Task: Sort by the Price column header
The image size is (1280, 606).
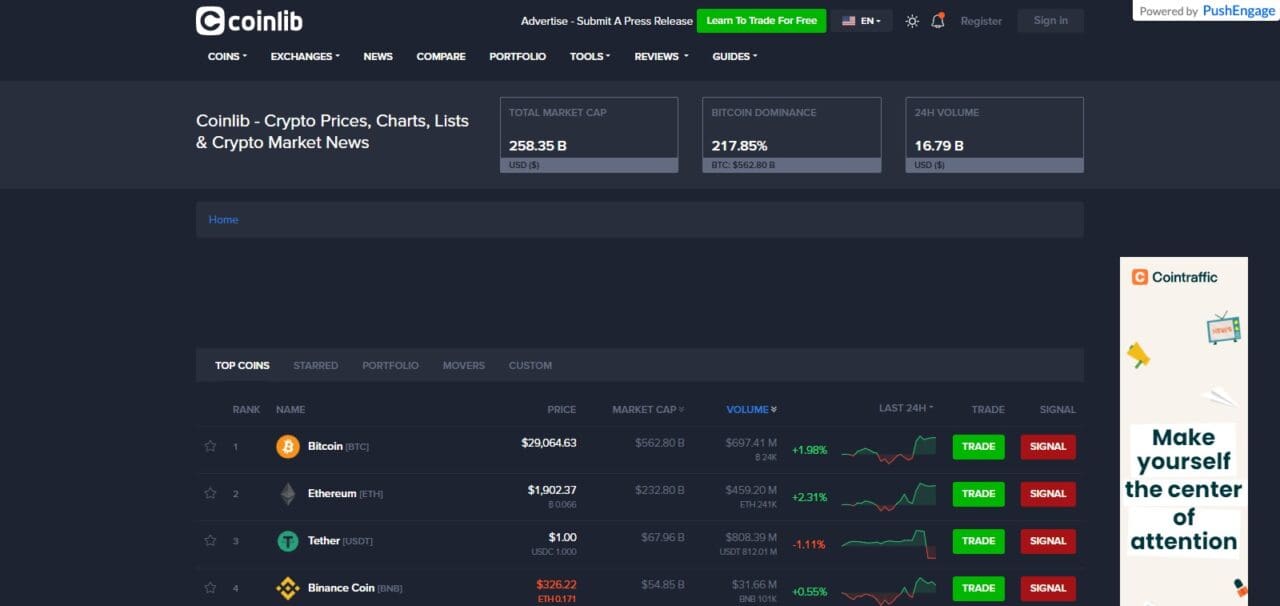Action: tap(562, 409)
